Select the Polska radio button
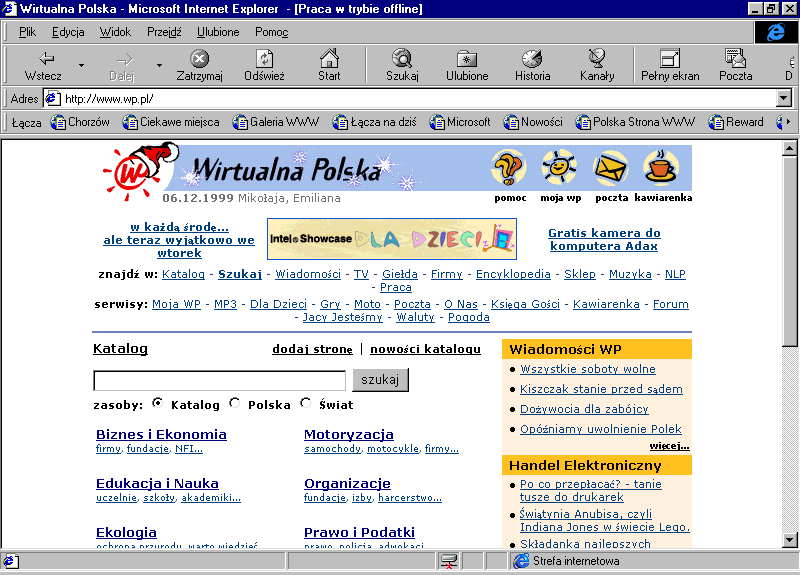This screenshot has width=800, height=575. (x=235, y=404)
